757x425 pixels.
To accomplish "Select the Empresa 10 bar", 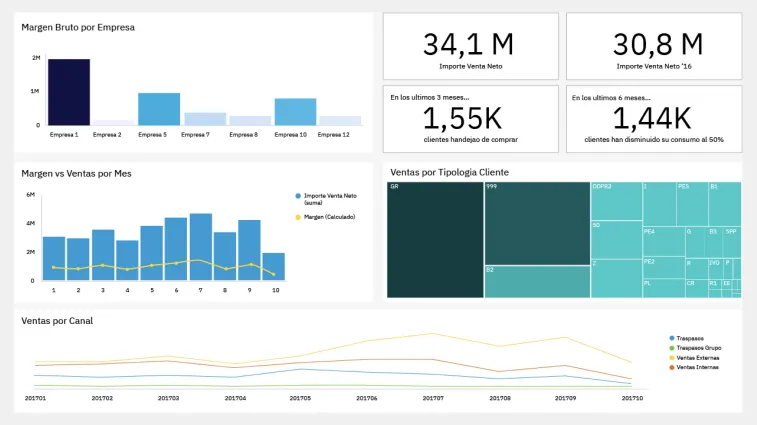I will (295, 112).
